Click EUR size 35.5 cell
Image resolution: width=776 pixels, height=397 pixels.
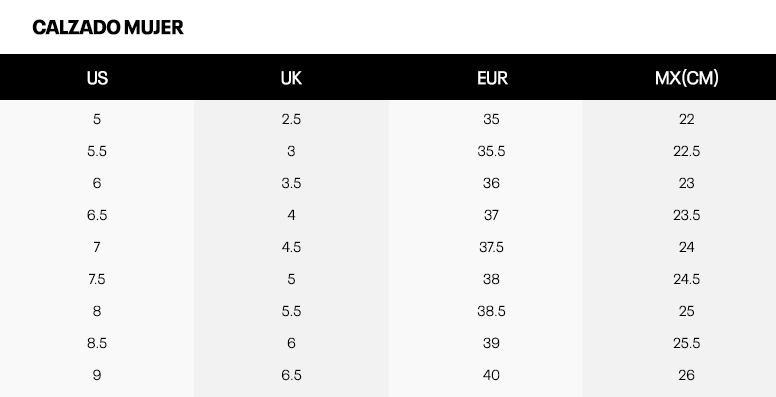click(x=491, y=151)
